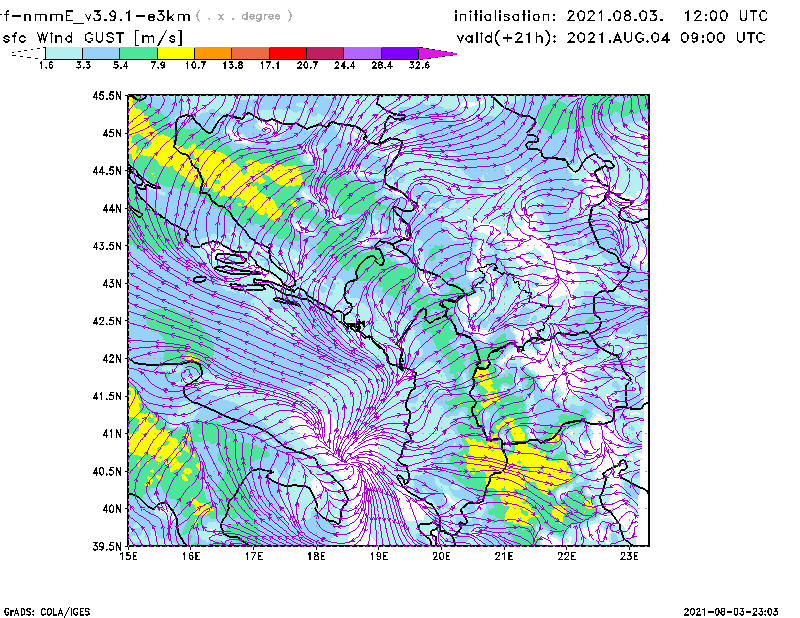This screenshot has width=800, height=618.
Task: Click the 44N latitude label
Action: pyautogui.click(x=112, y=208)
